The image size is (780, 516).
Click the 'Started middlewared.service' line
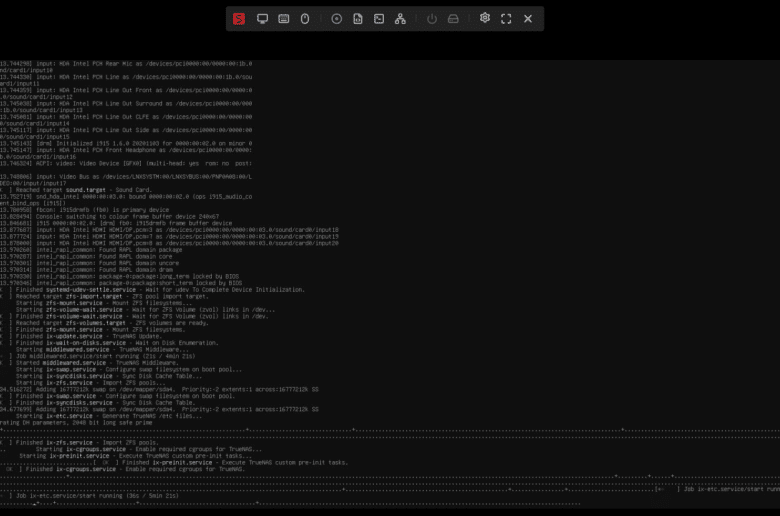pyautogui.click(x=90, y=363)
